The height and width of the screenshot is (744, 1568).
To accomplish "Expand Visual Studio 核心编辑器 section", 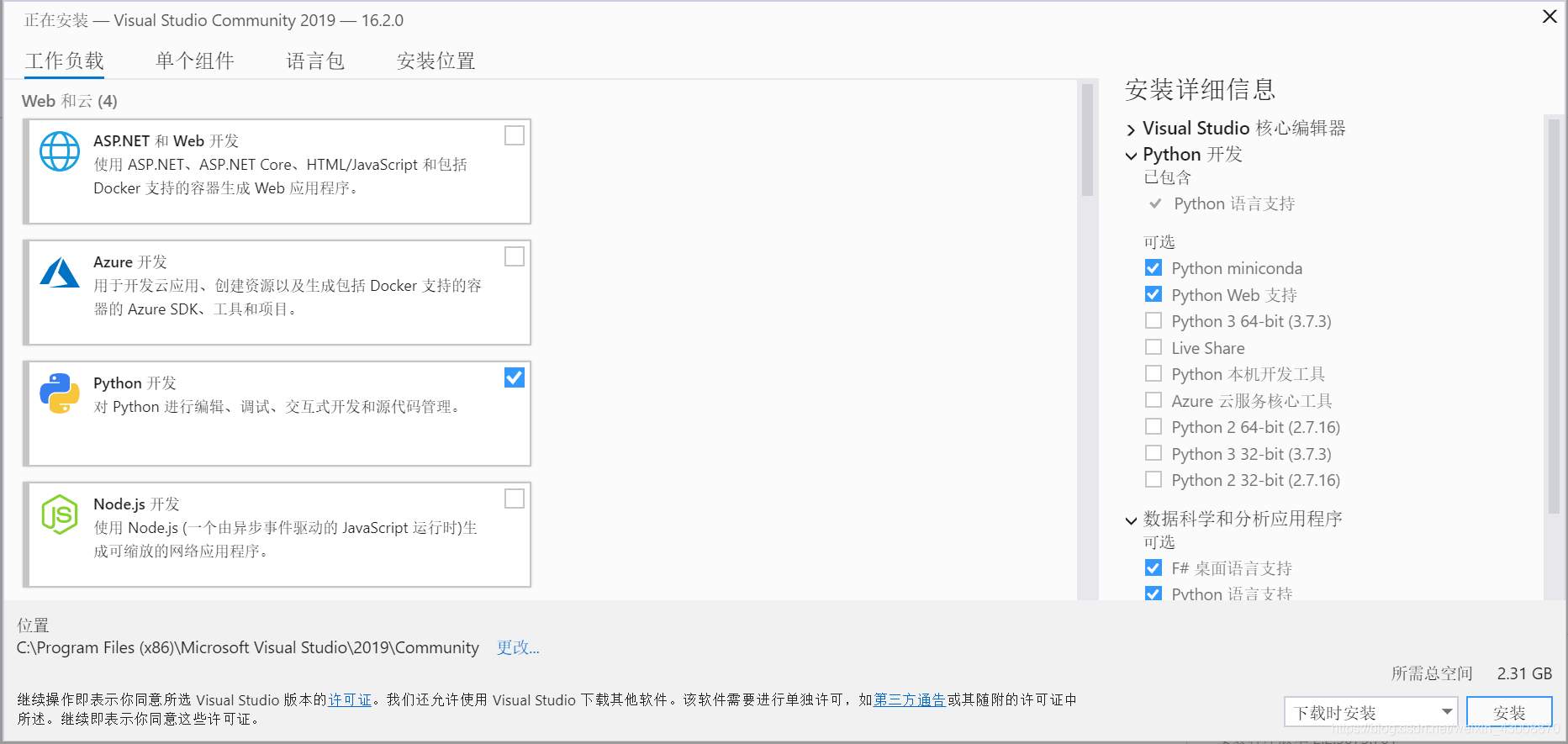I will (x=1131, y=129).
